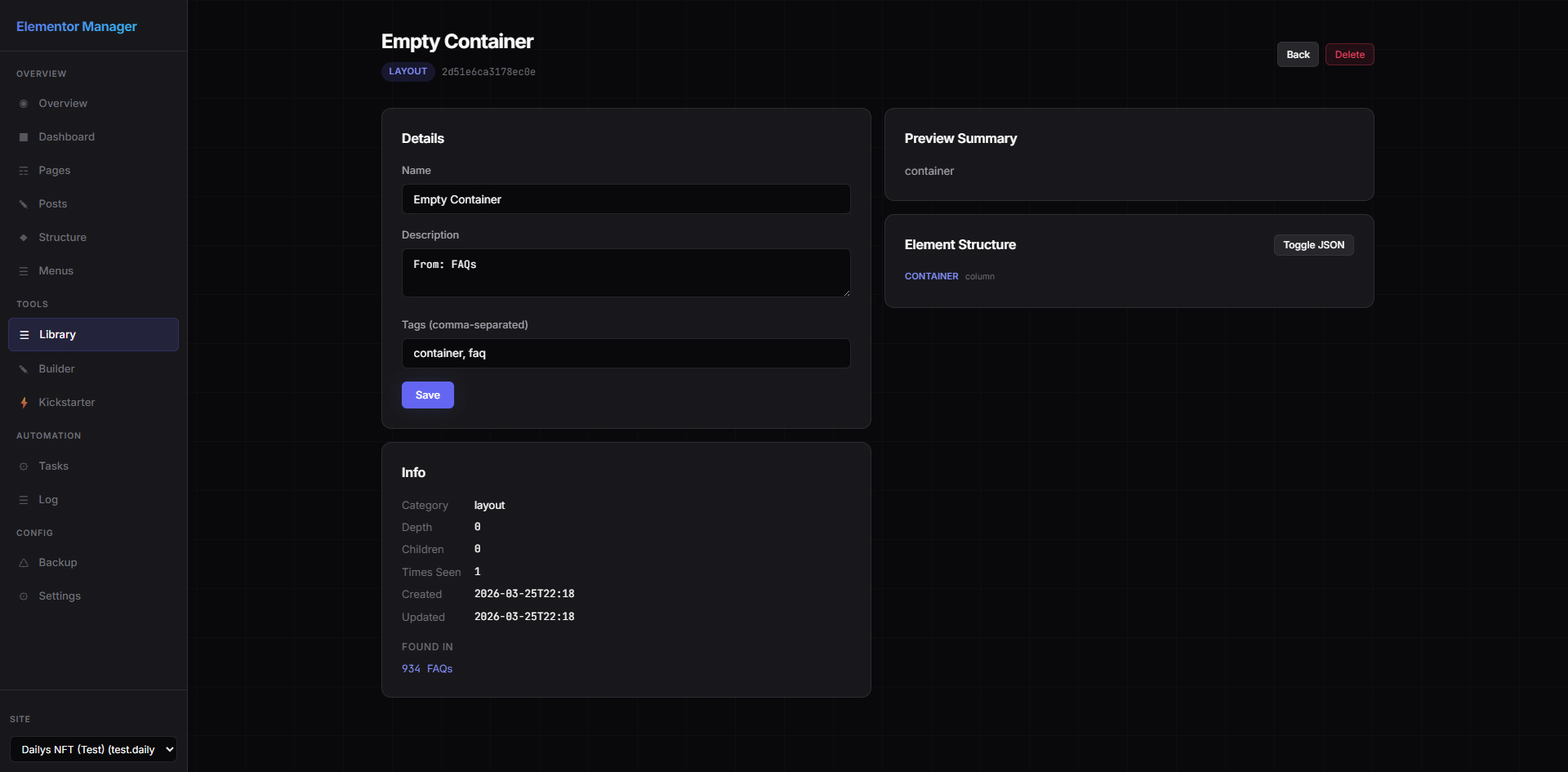Open the Builder tool page
The height and width of the screenshot is (772, 1568).
[56, 369]
